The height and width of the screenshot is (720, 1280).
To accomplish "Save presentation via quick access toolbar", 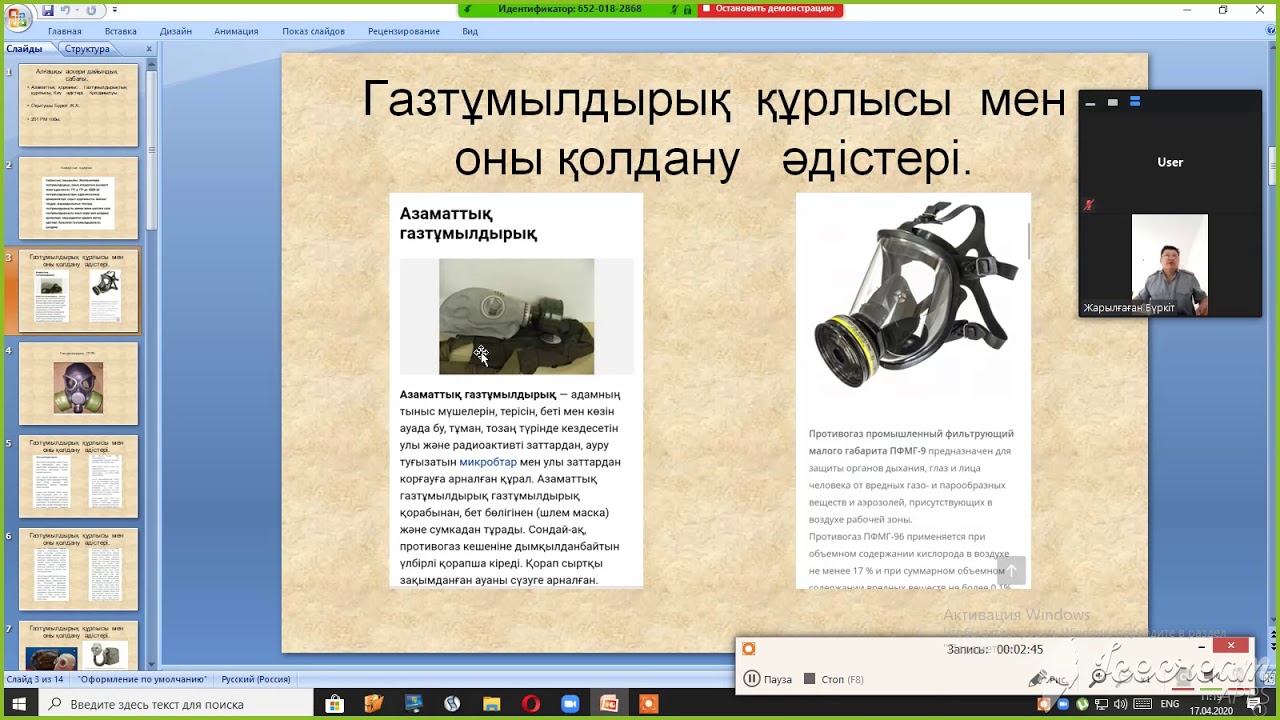I will 48,10.
